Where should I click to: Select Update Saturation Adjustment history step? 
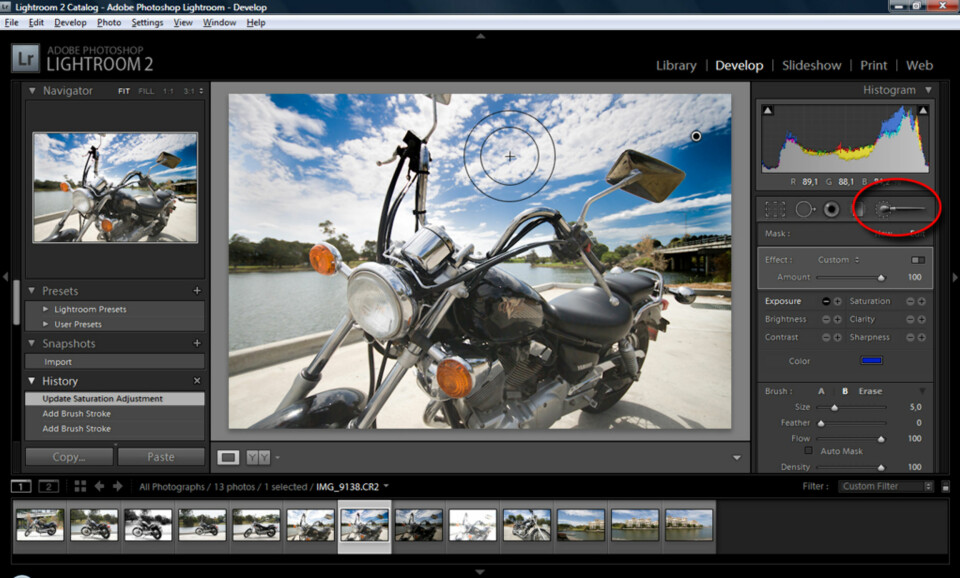click(x=114, y=399)
